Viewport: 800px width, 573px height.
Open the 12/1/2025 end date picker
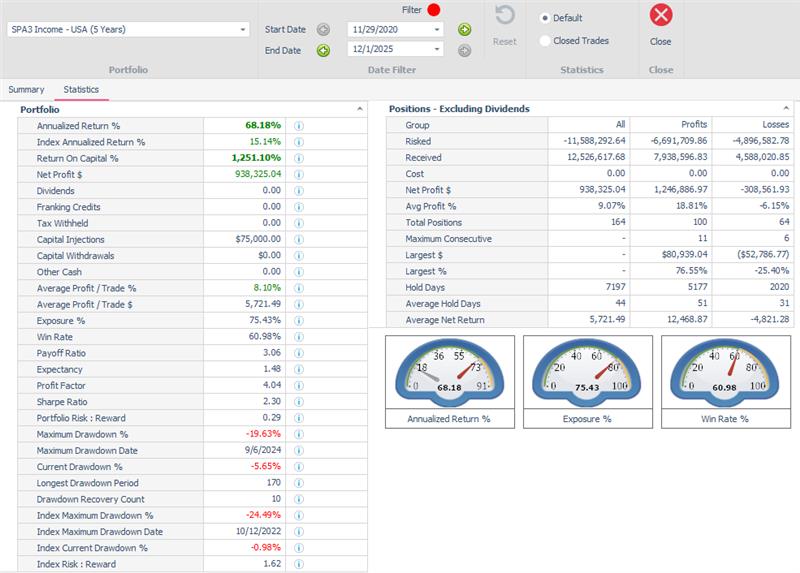point(437,49)
